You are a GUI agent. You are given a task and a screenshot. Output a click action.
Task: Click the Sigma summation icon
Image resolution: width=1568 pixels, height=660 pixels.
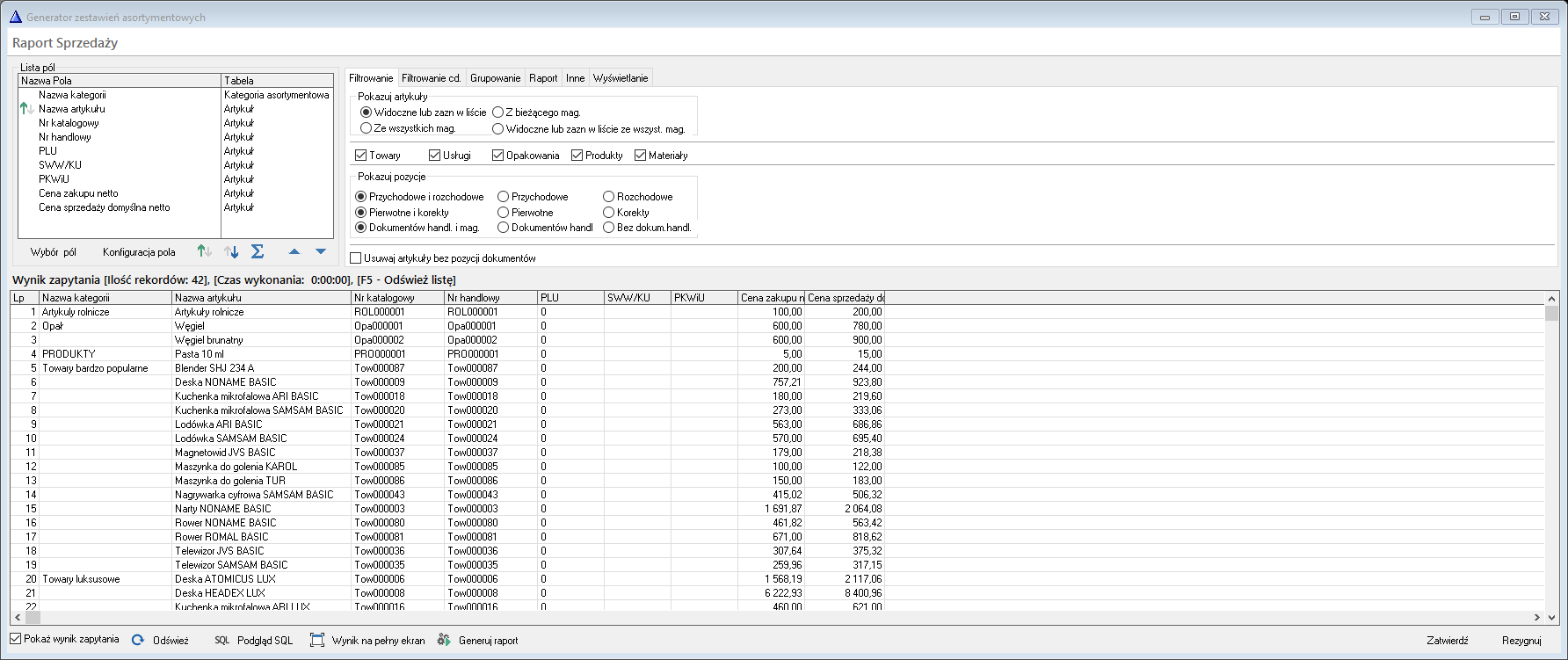coord(258,251)
